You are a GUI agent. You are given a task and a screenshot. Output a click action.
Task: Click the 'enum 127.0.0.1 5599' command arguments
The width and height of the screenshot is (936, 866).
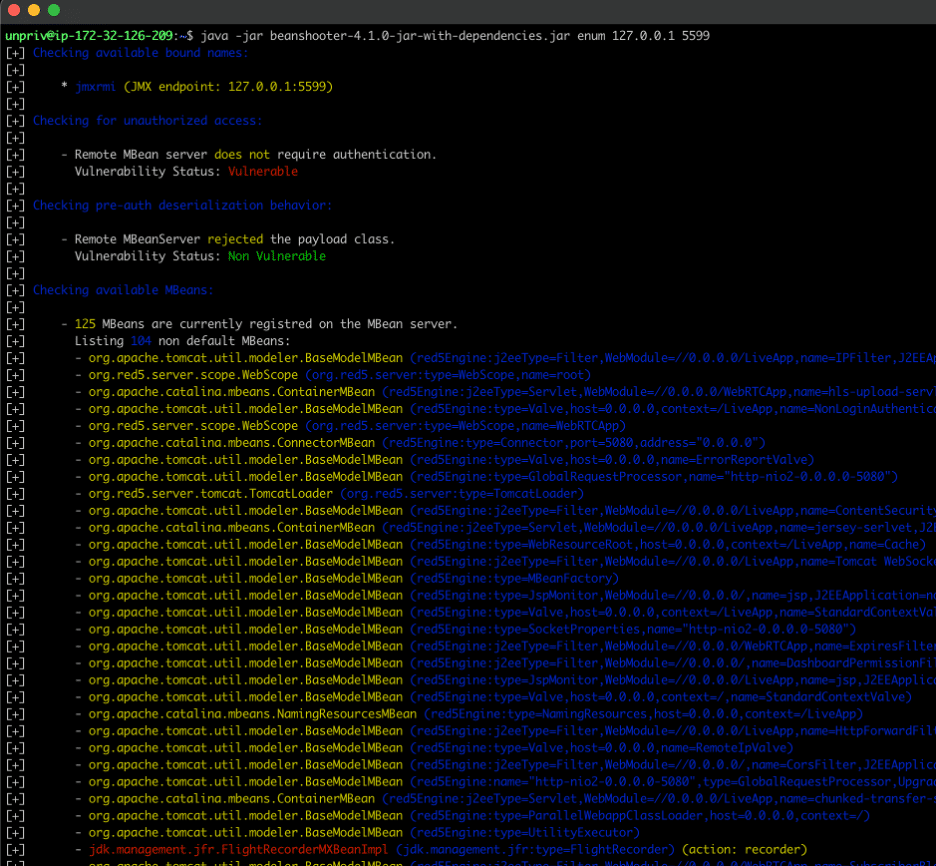pos(643,36)
